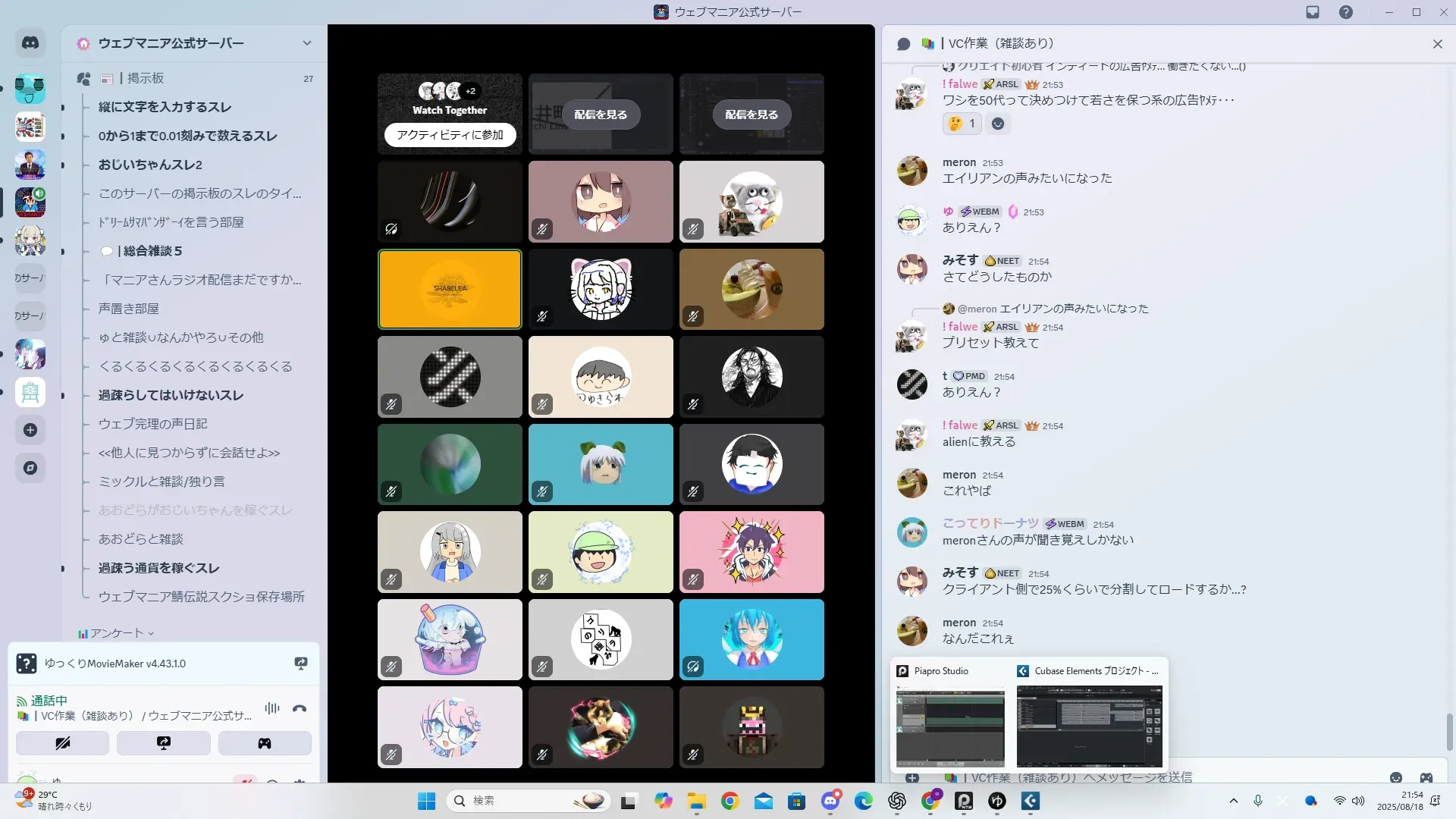Add reaction smiley under falwe message
This screenshot has height=819, width=1456.
point(998,124)
